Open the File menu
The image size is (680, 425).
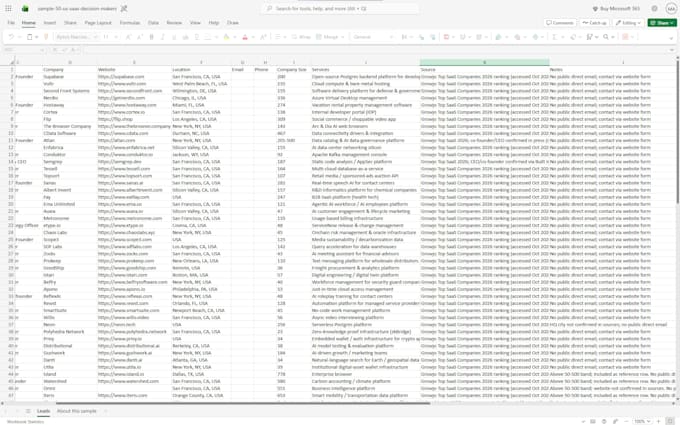(11, 23)
